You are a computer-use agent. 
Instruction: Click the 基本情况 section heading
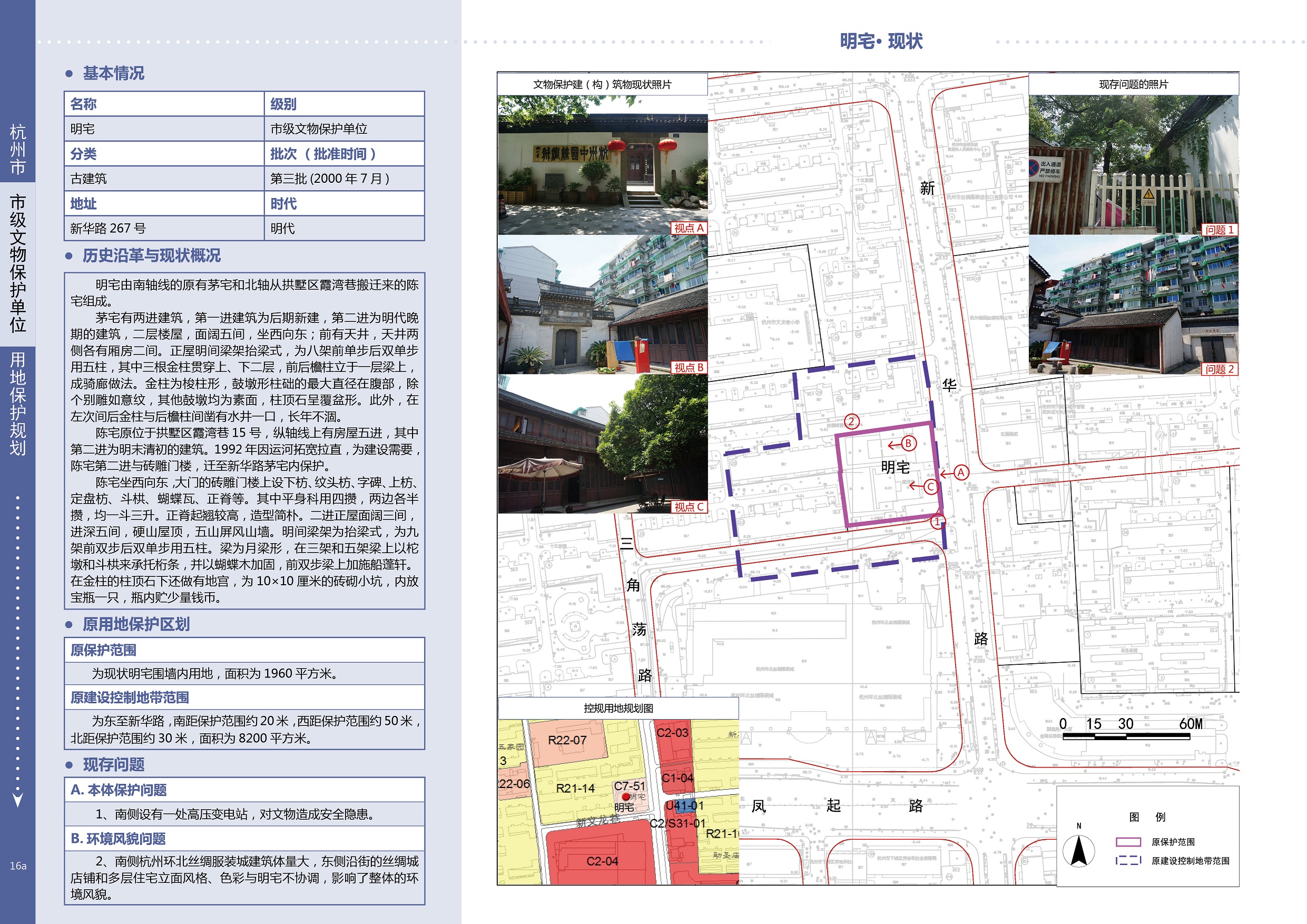pos(113,73)
